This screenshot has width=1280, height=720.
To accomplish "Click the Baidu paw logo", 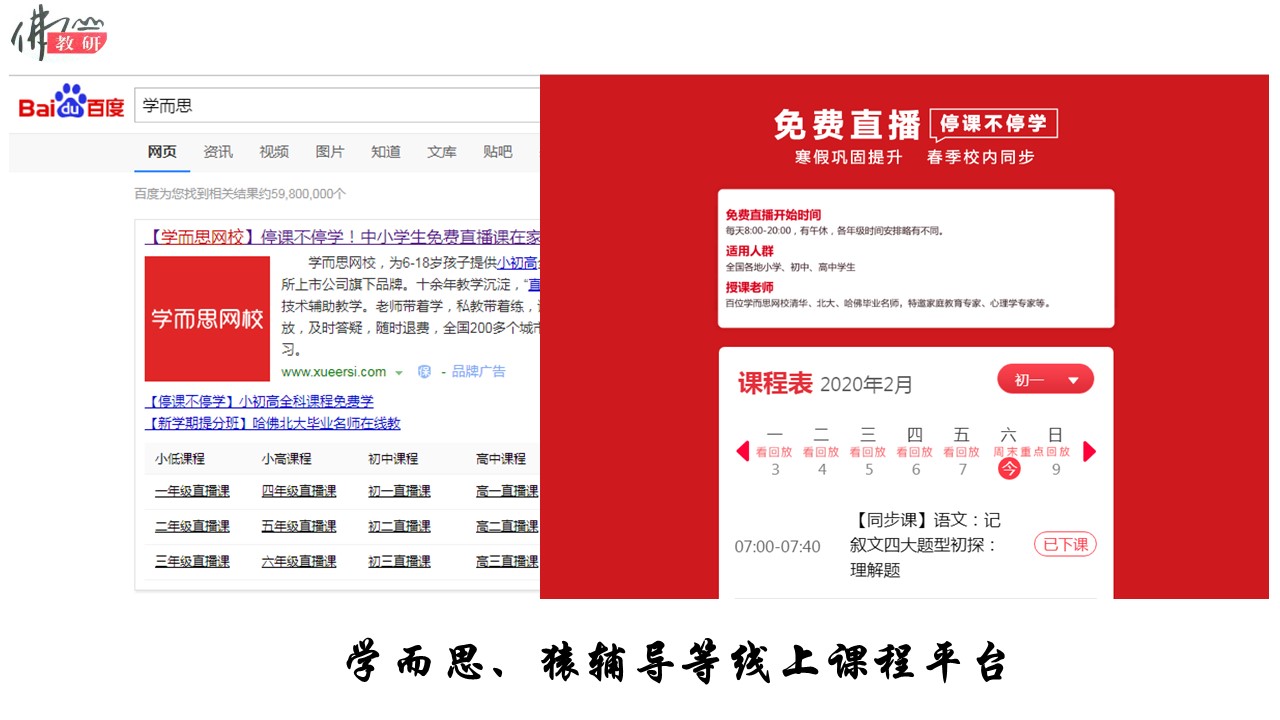I will click(72, 102).
